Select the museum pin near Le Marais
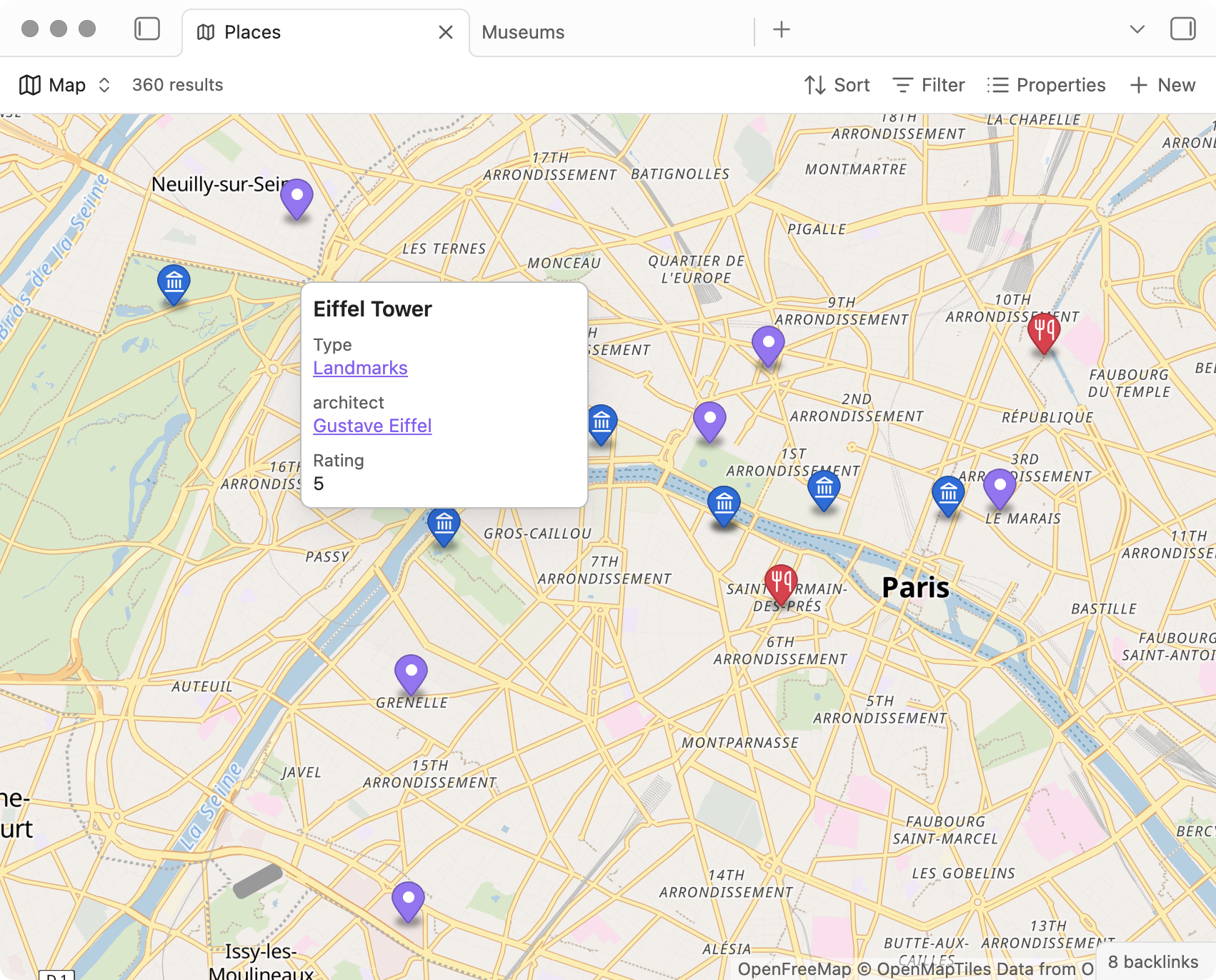The height and width of the screenshot is (980, 1216). point(948,491)
